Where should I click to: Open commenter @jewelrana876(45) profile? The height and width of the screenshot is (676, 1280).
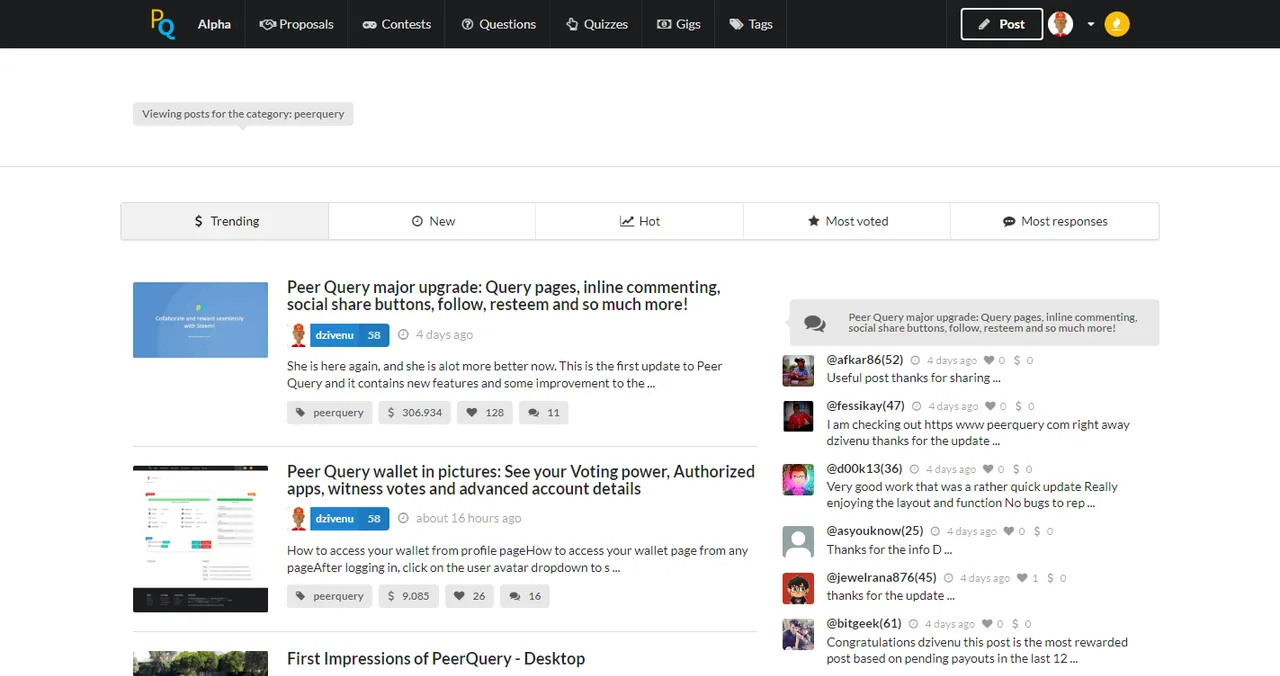pyautogui.click(x=882, y=577)
